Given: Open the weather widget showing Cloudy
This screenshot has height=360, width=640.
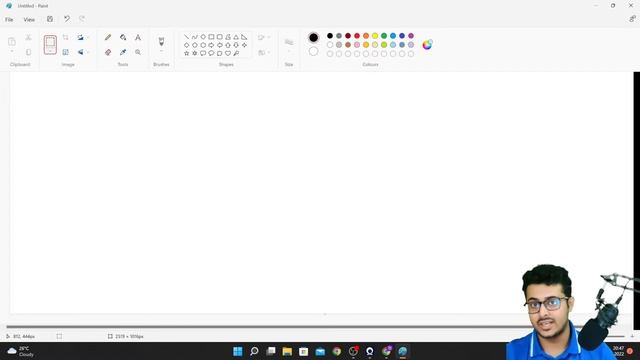Looking at the screenshot, I should 20,351.
